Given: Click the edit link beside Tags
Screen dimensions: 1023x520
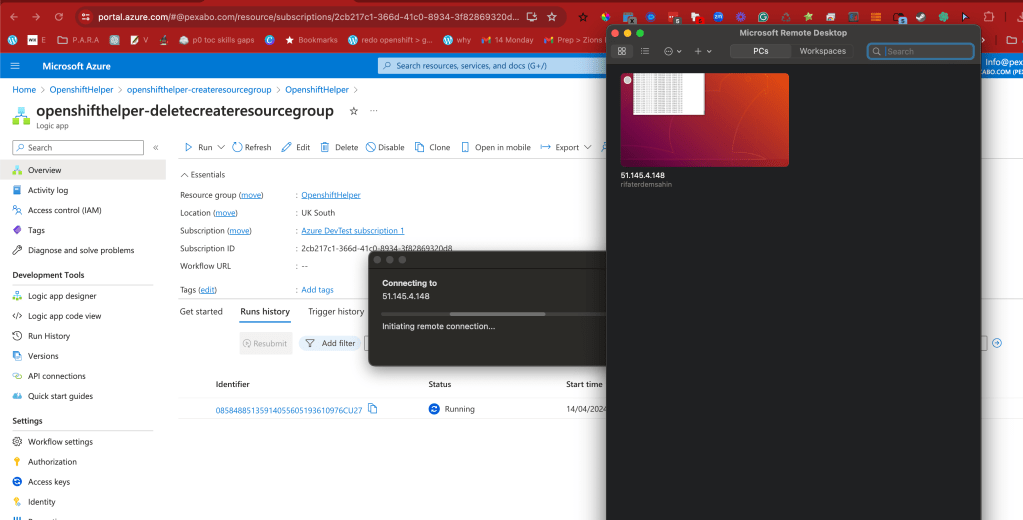Looking at the screenshot, I should coord(207,290).
